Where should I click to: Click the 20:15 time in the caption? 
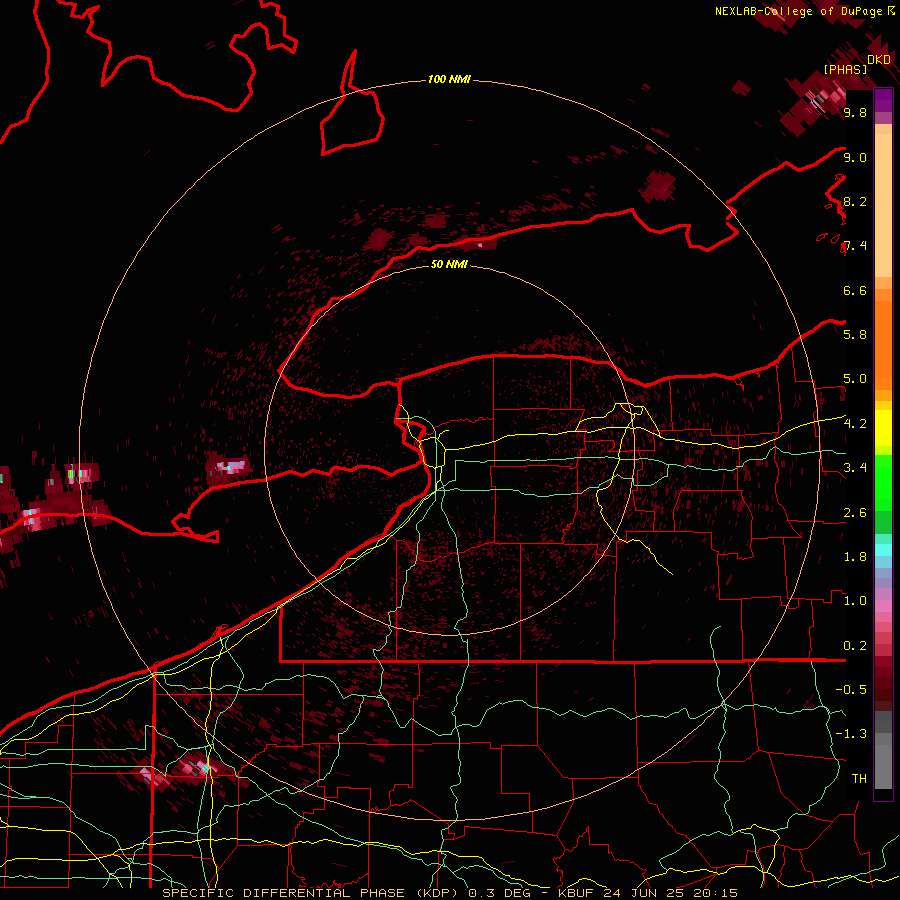pyautogui.click(x=715, y=893)
